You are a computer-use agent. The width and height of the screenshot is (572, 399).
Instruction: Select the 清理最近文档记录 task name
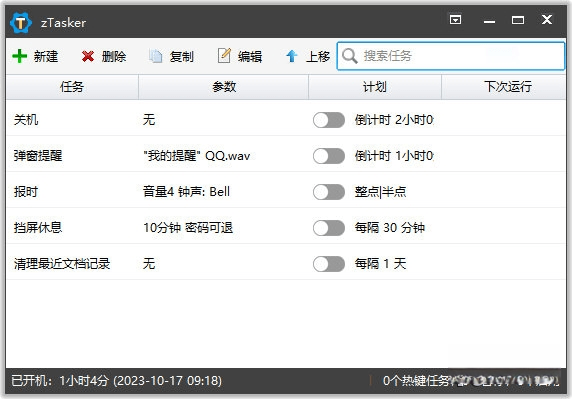(x=62, y=264)
